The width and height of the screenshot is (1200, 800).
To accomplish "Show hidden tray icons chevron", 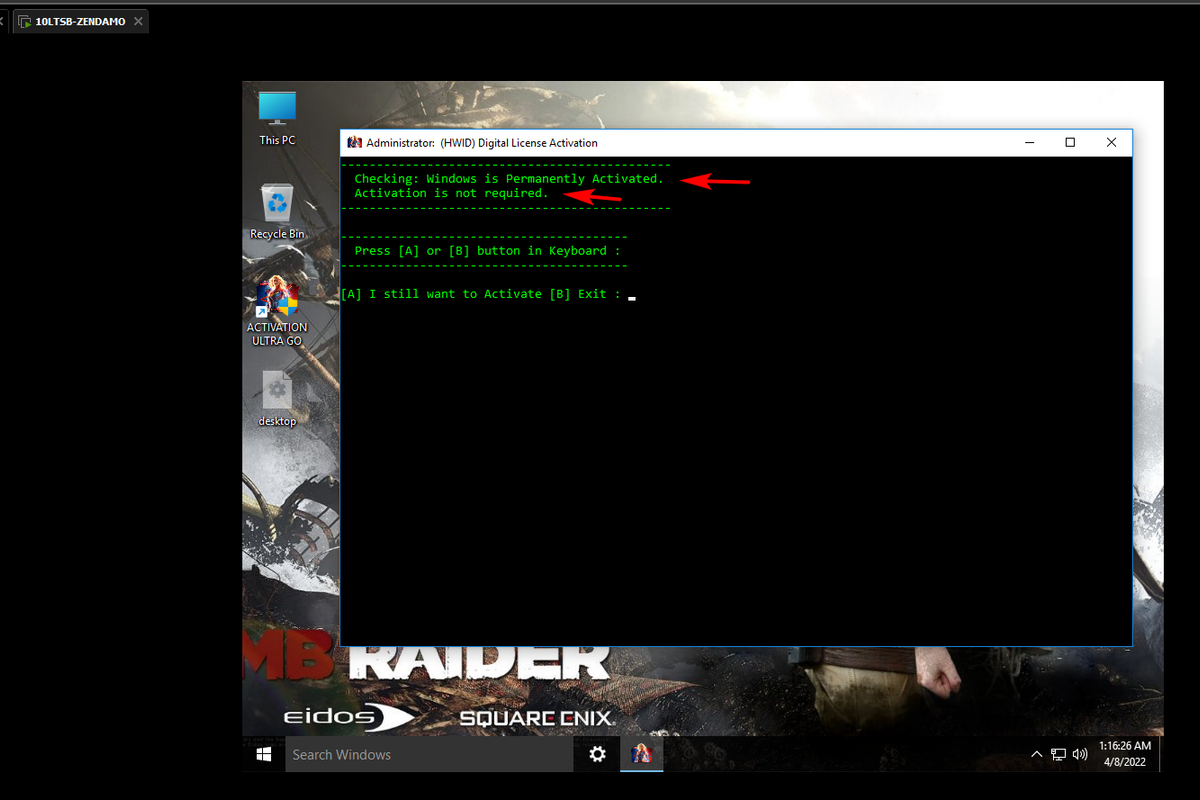I will 1037,754.
